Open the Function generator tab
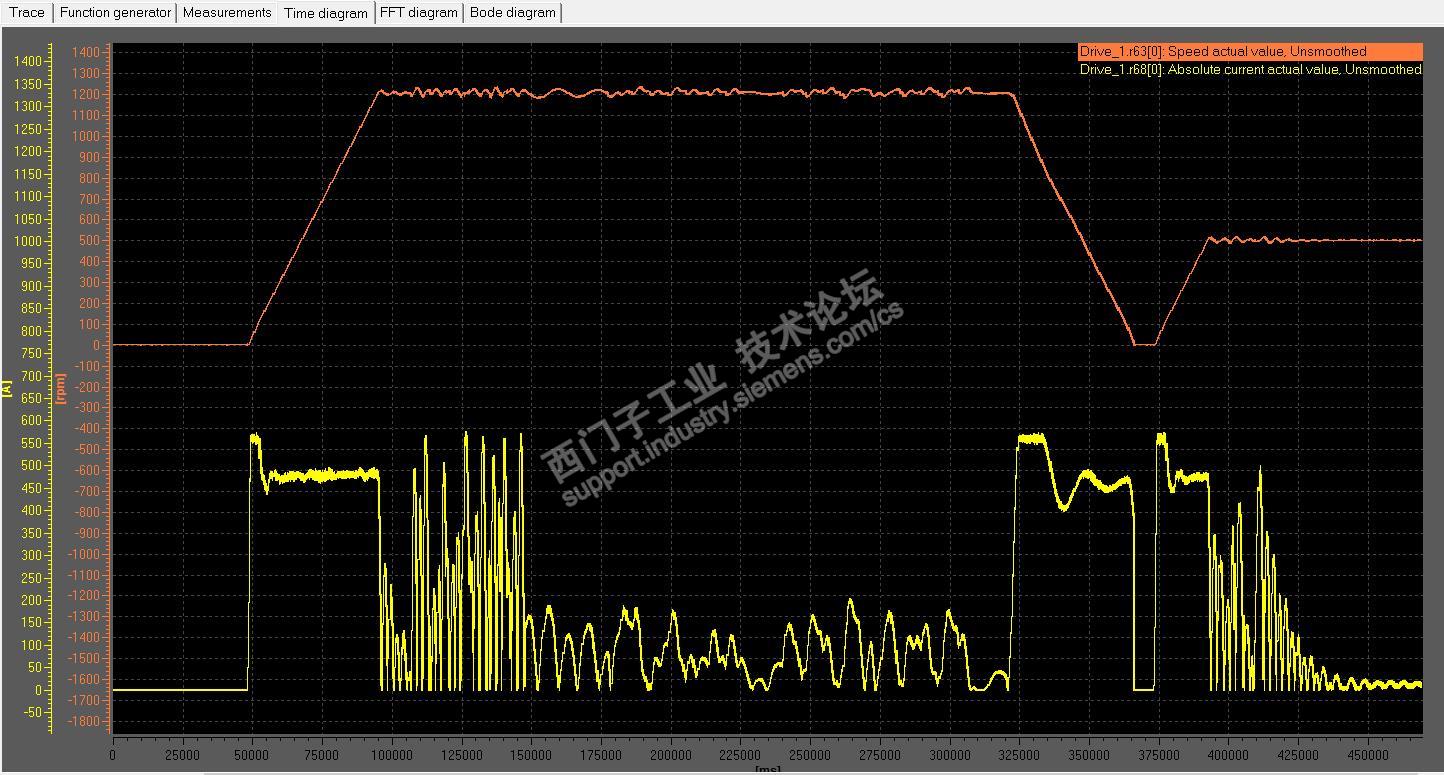Viewport: 1444px width, 775px height. point(115,13)
